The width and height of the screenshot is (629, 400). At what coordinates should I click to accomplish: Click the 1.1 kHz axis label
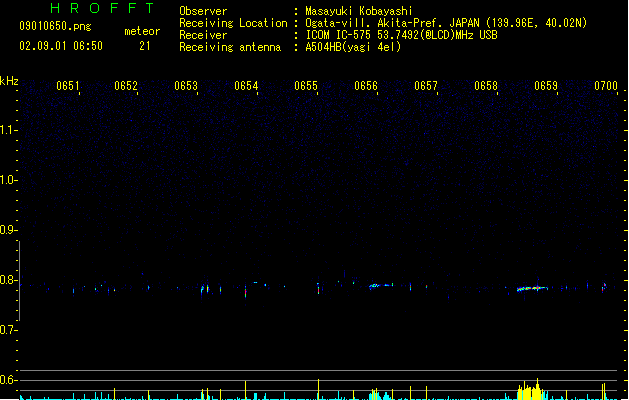point(8,130)
